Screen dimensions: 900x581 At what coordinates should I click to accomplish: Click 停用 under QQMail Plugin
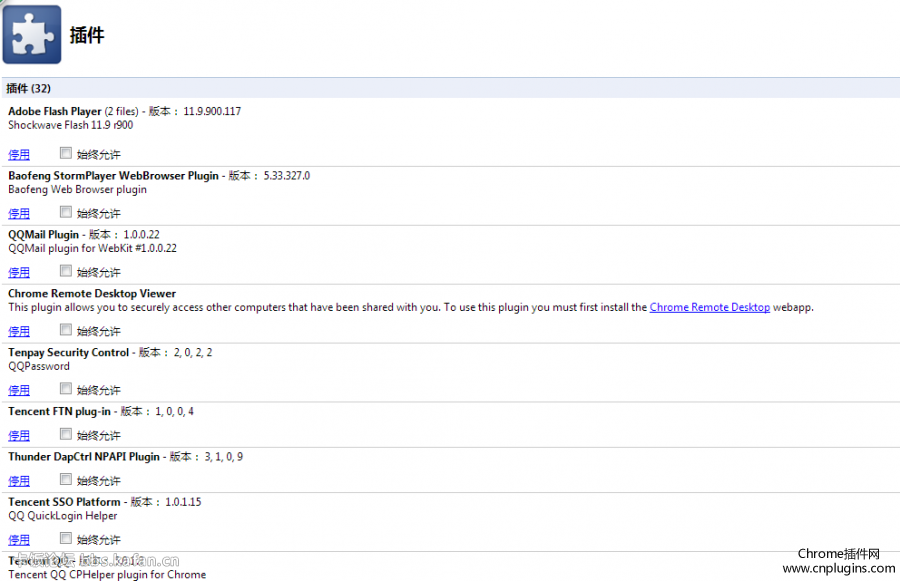pyautogui.click(x=19, y=272)
